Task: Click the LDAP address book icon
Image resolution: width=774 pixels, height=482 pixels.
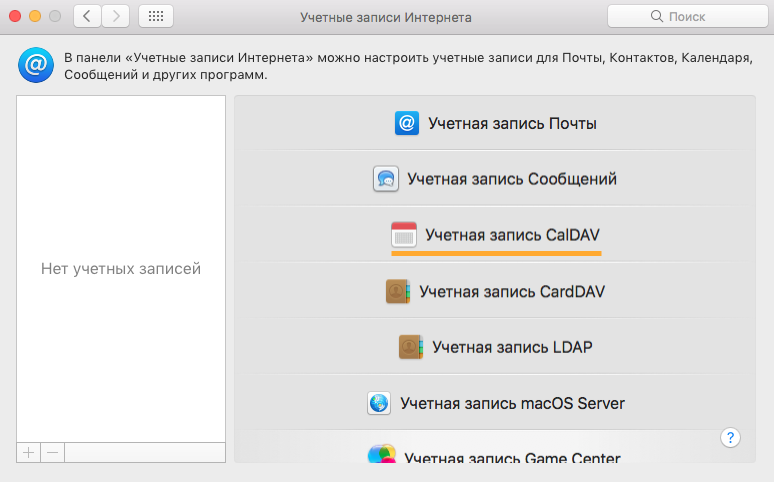Action: [411, 347]
